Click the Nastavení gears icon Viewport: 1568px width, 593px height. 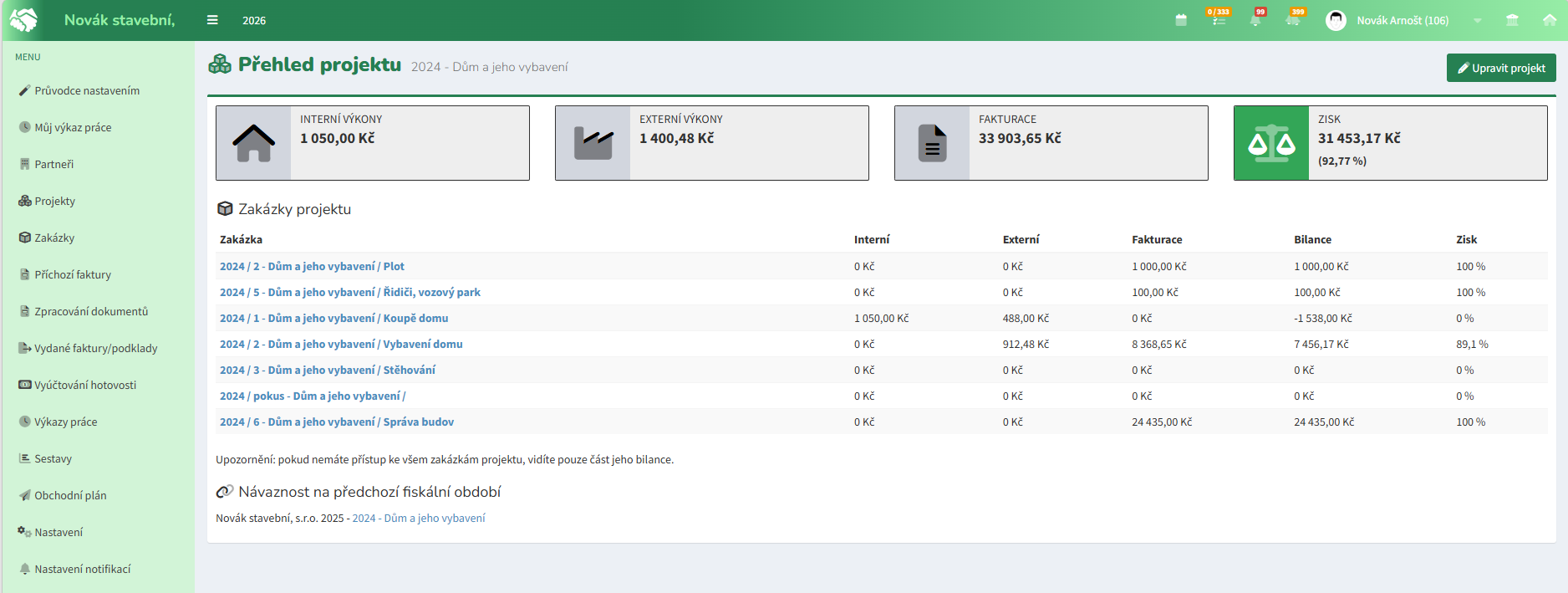[25, 532]
